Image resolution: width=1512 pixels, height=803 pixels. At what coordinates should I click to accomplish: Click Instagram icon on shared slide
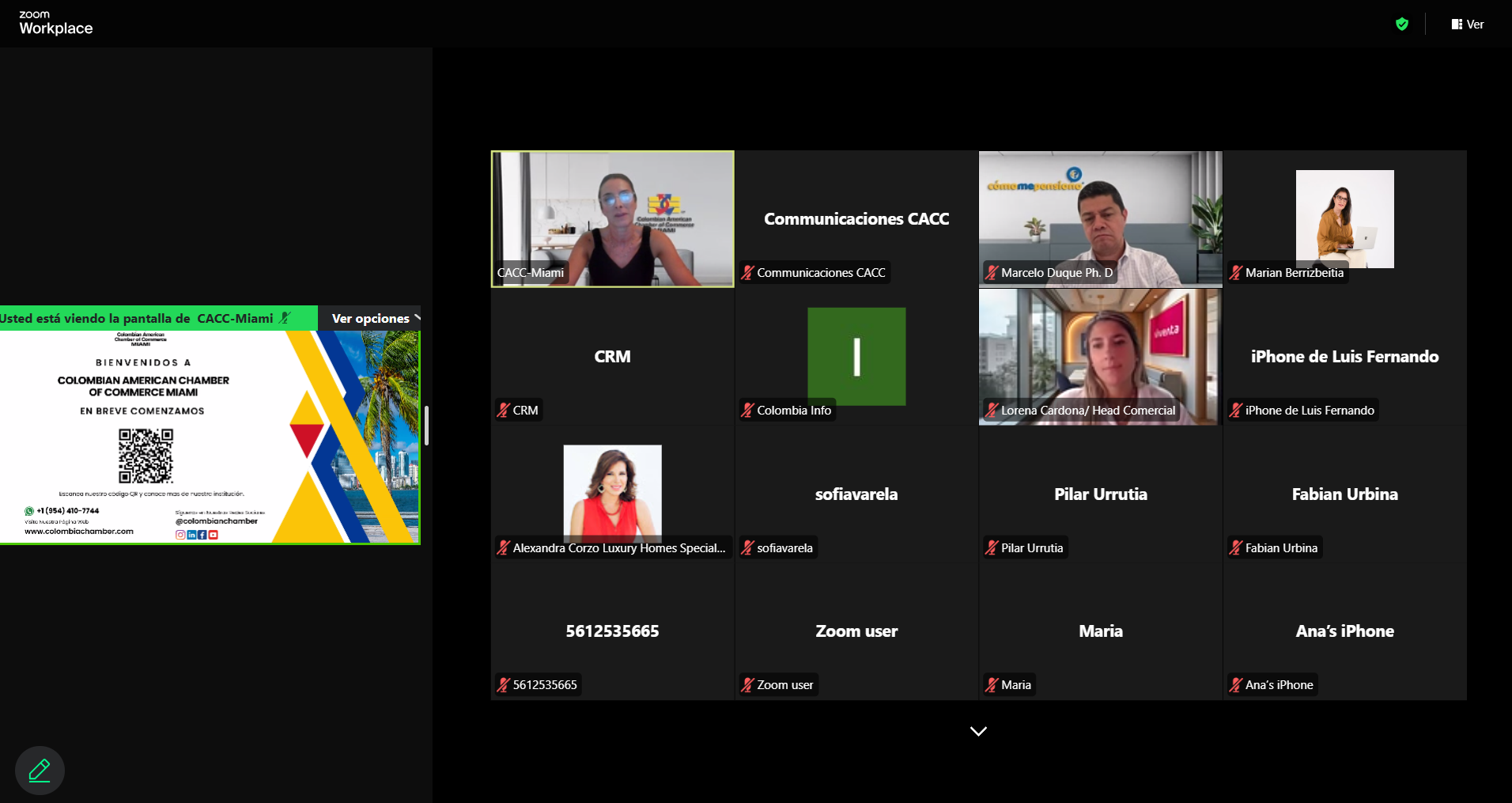click(180, 535)
